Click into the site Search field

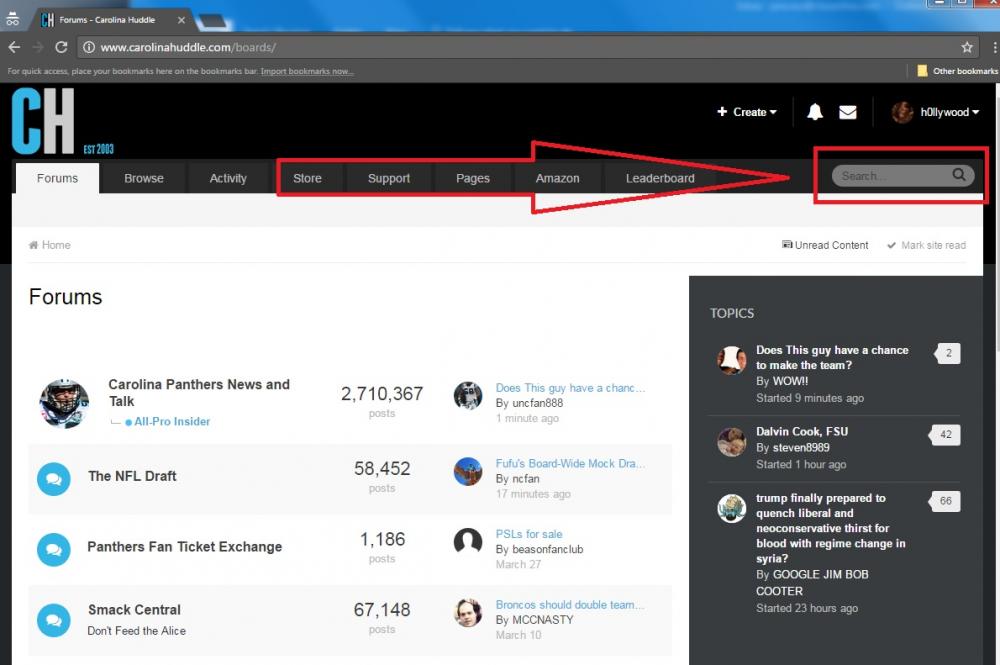point(893,175)
